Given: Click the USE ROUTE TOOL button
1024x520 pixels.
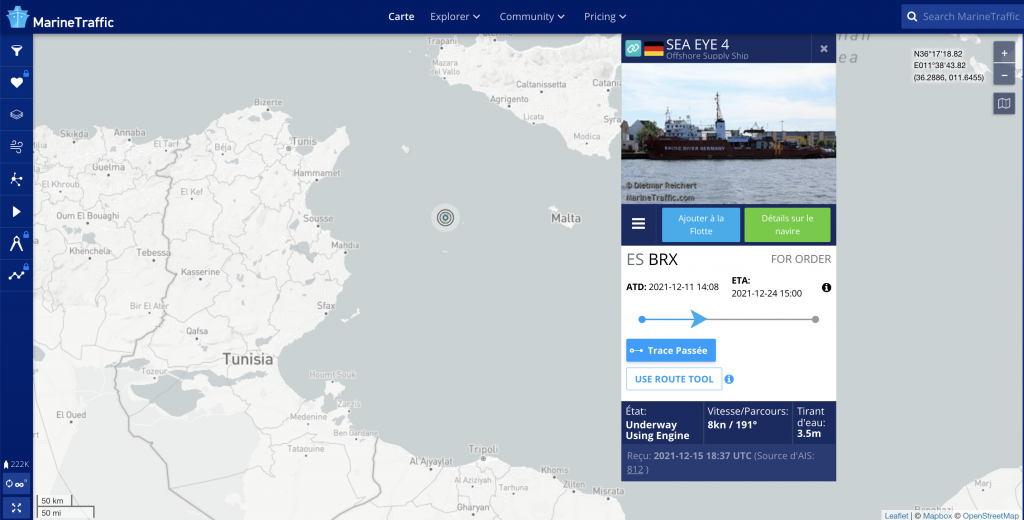Looking at the screenshot, I should (674, 379).
